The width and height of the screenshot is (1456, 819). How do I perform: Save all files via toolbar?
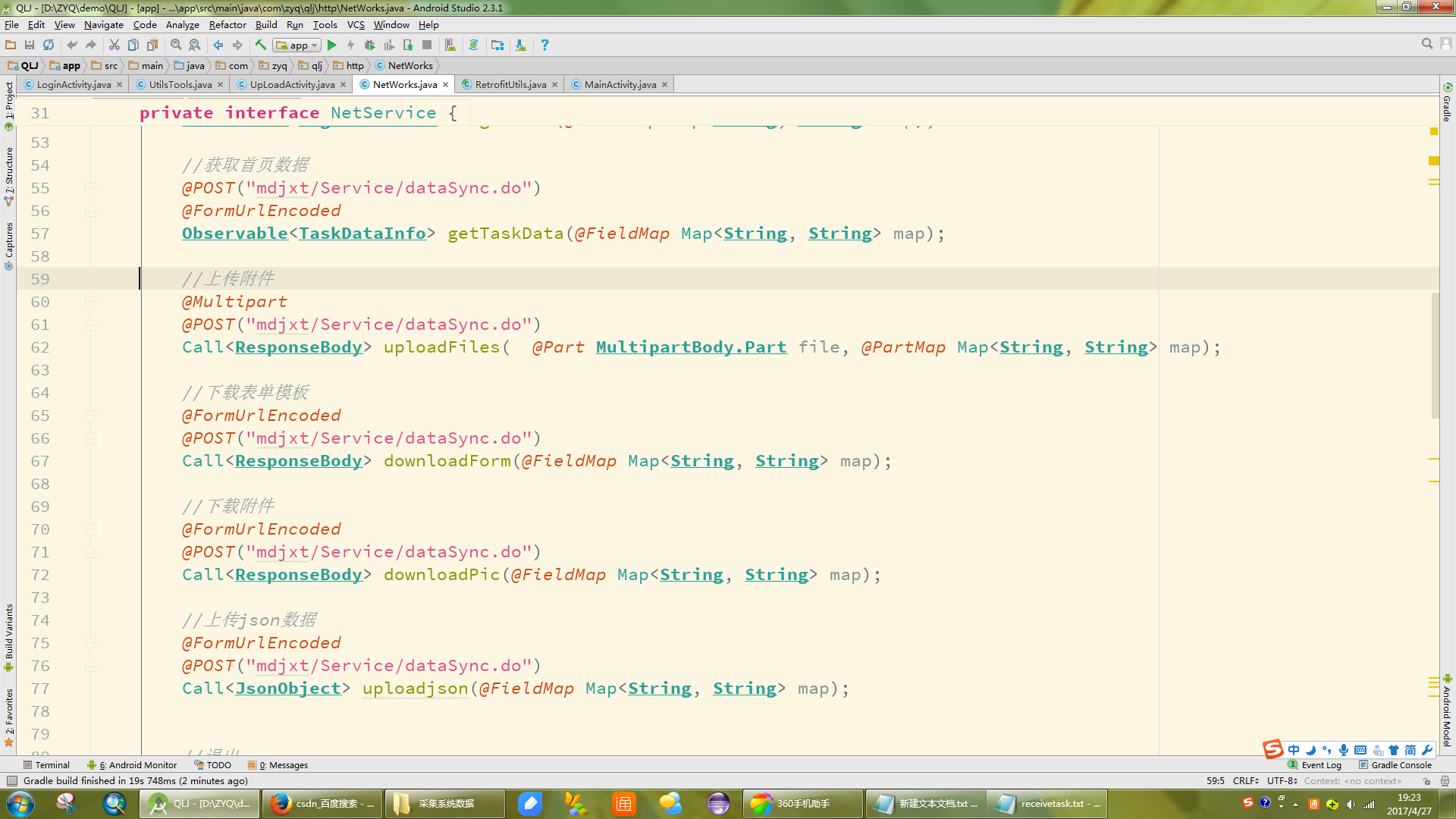(30, 45)
